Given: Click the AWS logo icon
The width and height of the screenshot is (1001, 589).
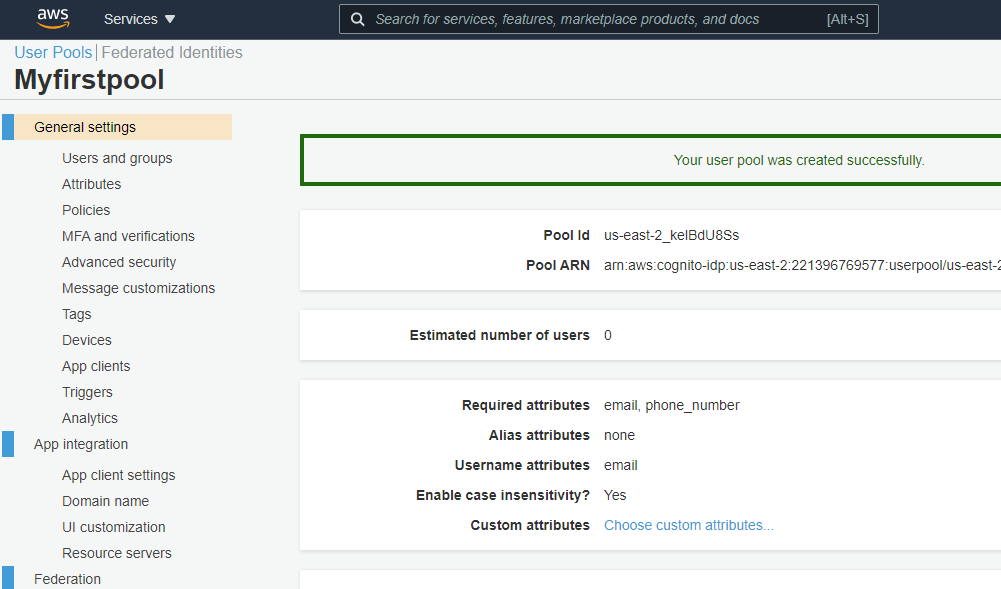Looking at the screenshot, I should (52, 18).
